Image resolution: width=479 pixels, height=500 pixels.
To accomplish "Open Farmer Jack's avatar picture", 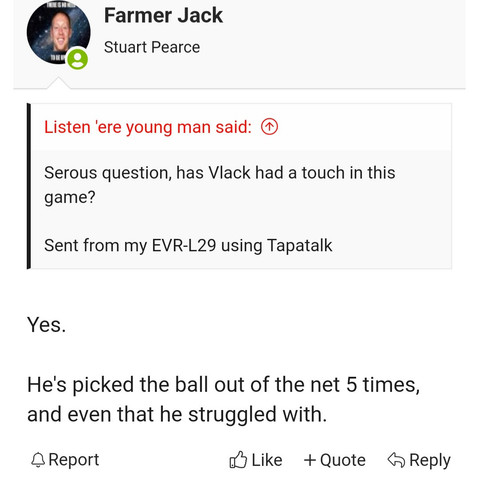I will click(x=58, y=32).
